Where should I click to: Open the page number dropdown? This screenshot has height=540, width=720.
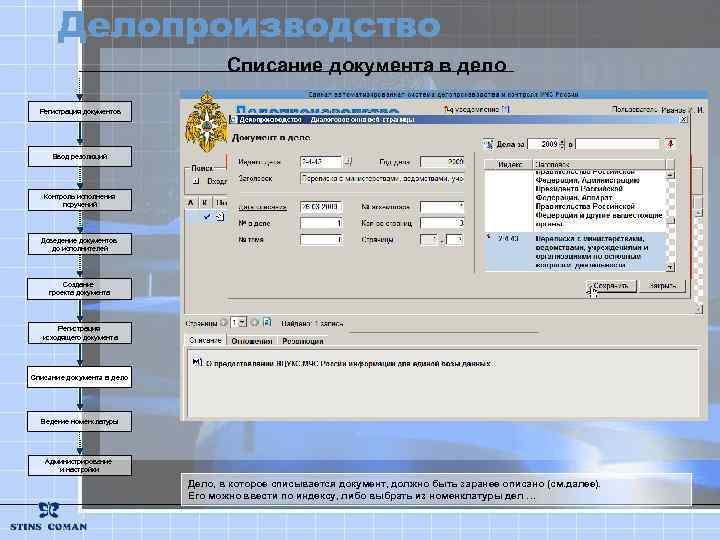tap(242, 323)
